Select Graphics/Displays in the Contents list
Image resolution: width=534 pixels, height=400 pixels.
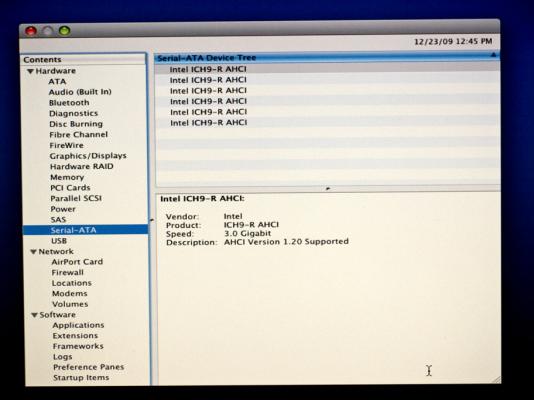pyautogui.click(x=88, y=156)
